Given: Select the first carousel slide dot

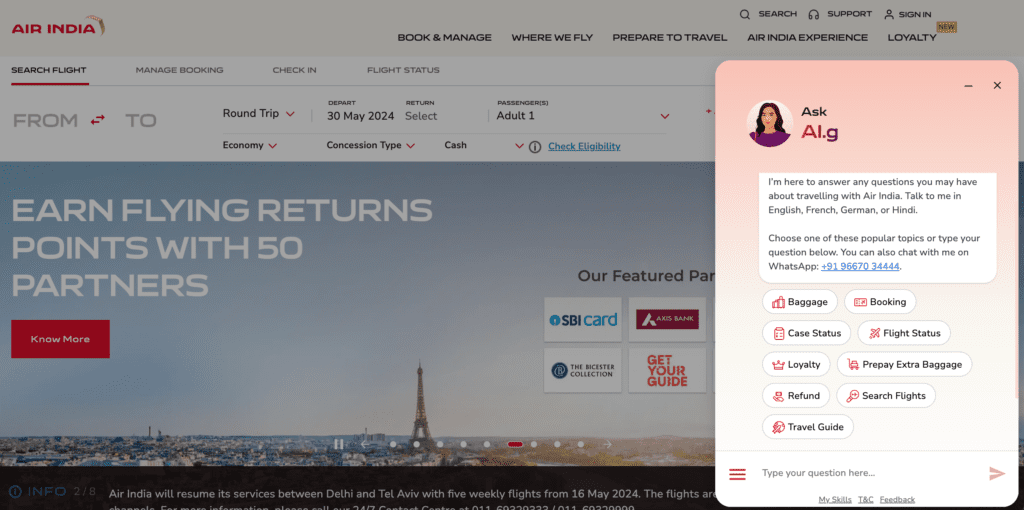Looking at the screenshot, I should tap(393, 444).
